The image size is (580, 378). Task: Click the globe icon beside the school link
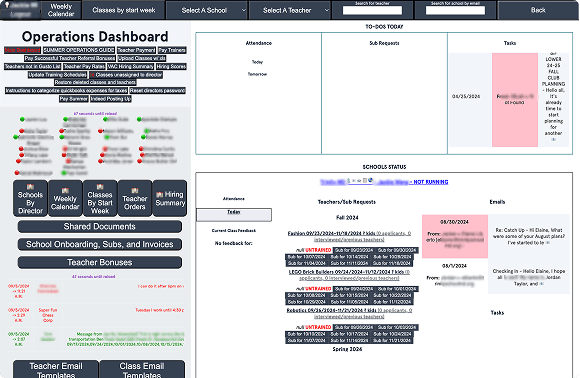370,180
